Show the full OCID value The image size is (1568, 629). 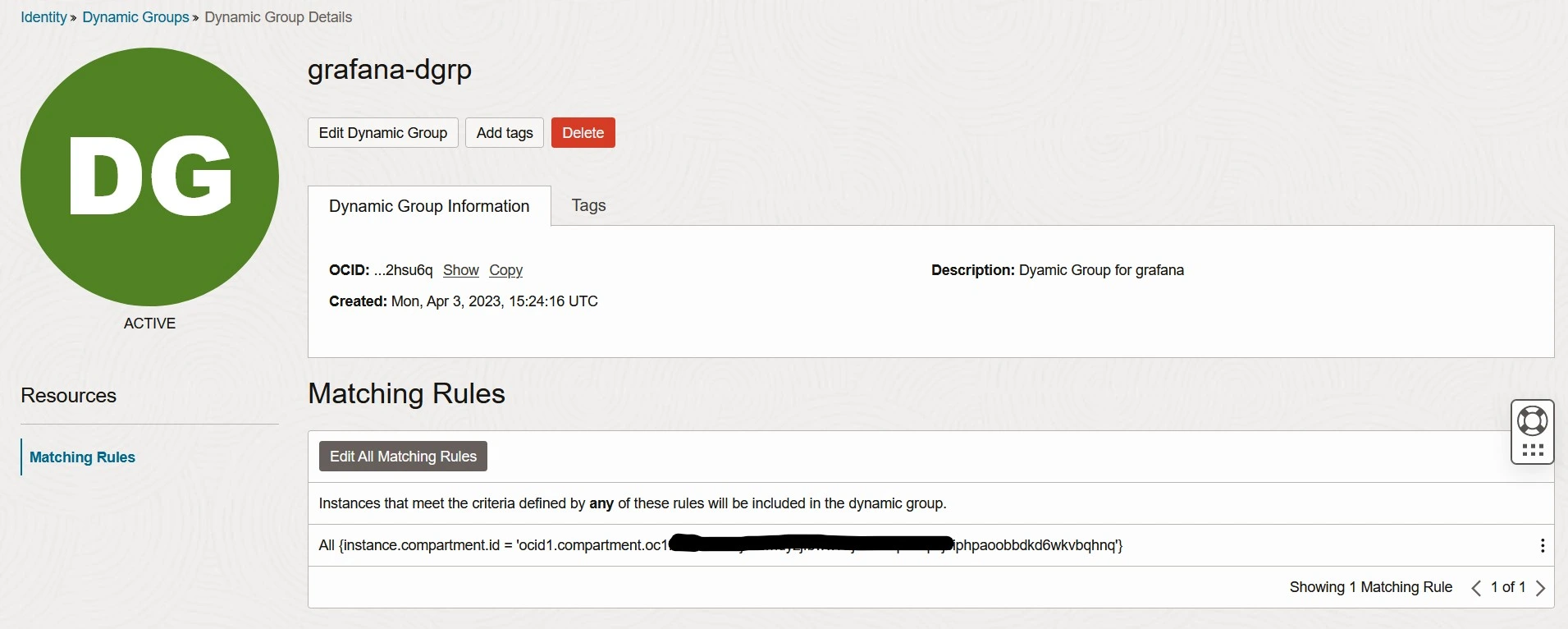tap(460, 270)
